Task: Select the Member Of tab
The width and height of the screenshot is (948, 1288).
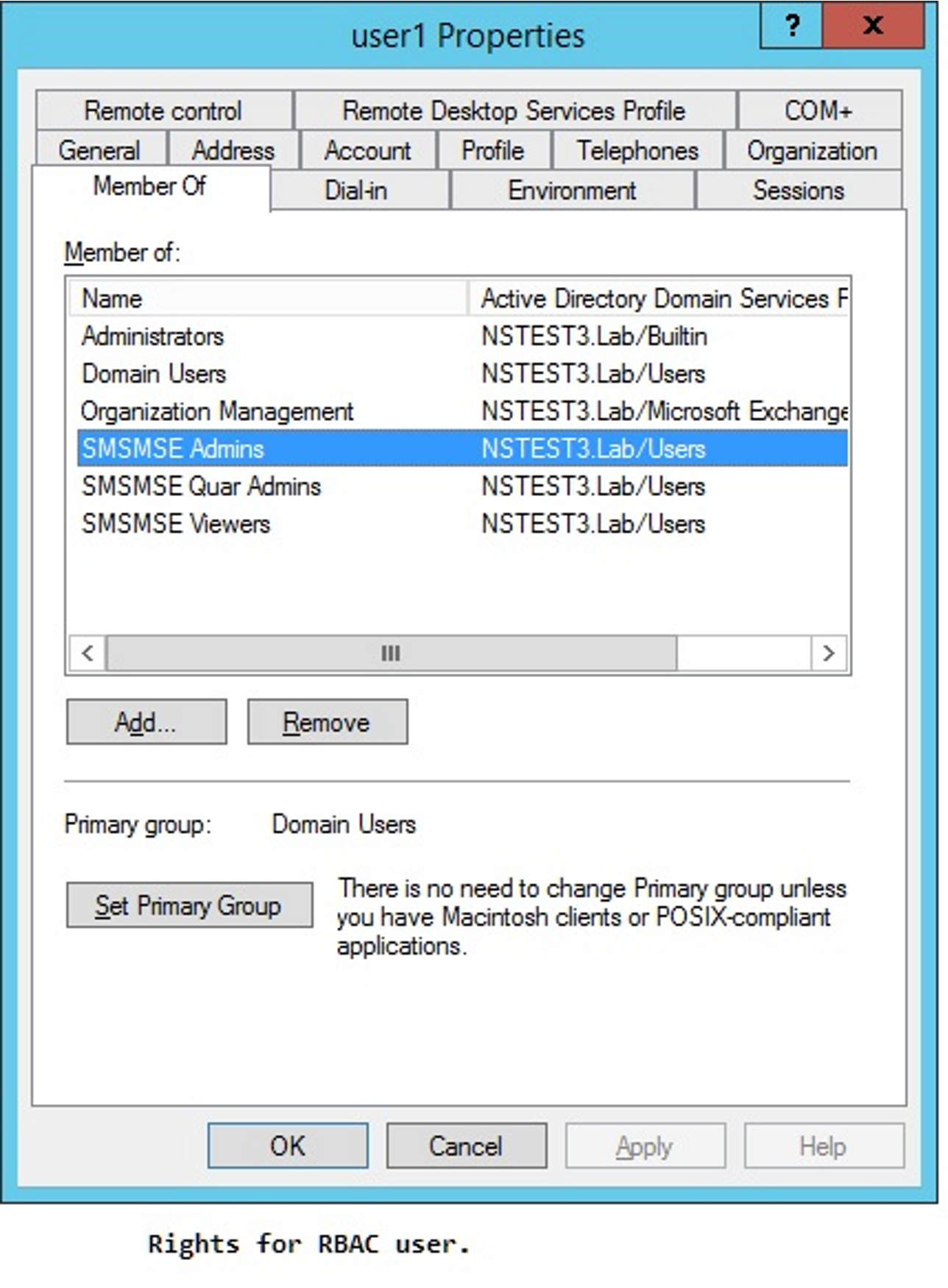Action: tap(150, 187)
